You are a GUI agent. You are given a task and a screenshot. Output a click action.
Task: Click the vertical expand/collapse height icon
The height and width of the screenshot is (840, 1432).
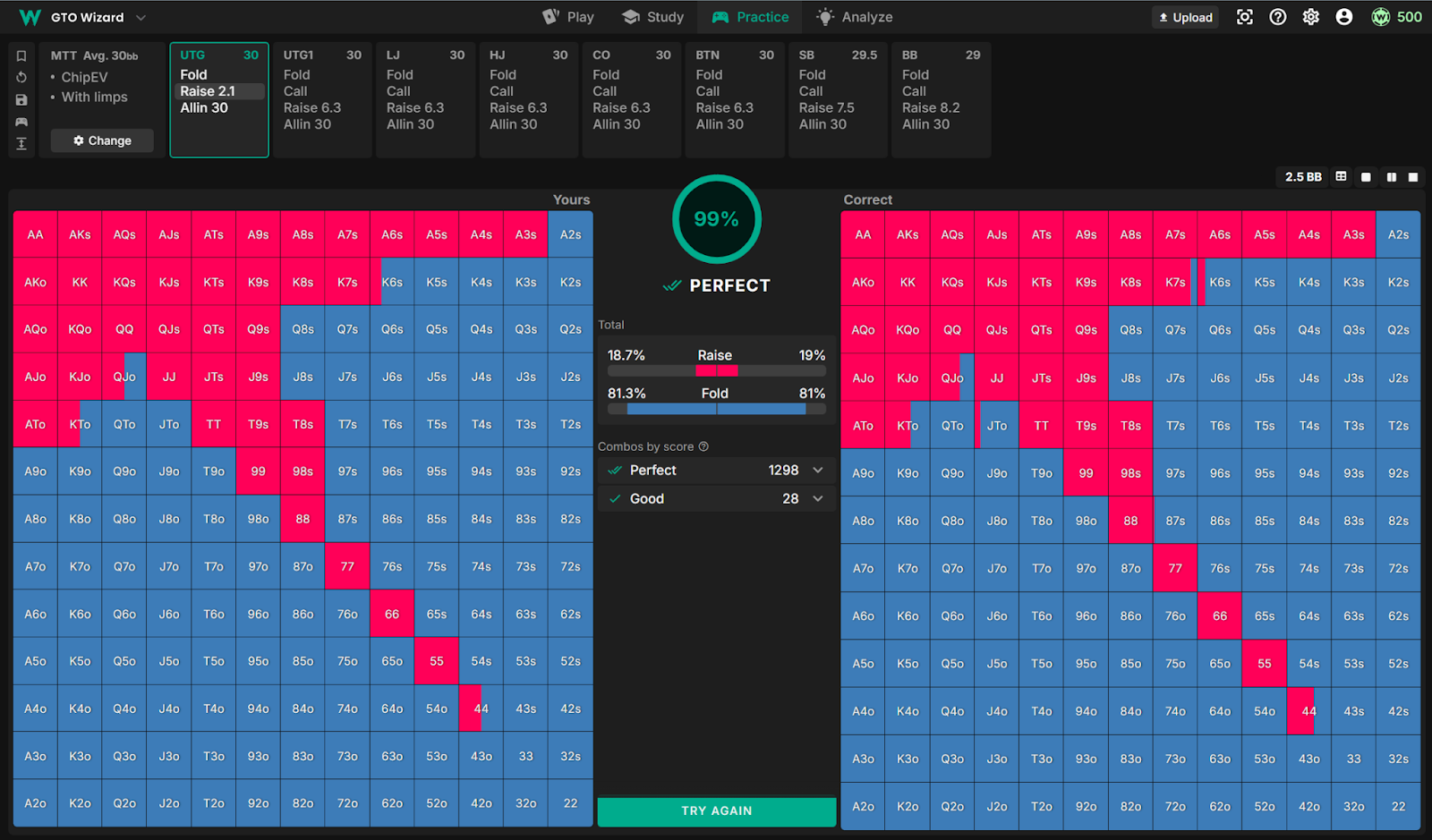(21, 144)
